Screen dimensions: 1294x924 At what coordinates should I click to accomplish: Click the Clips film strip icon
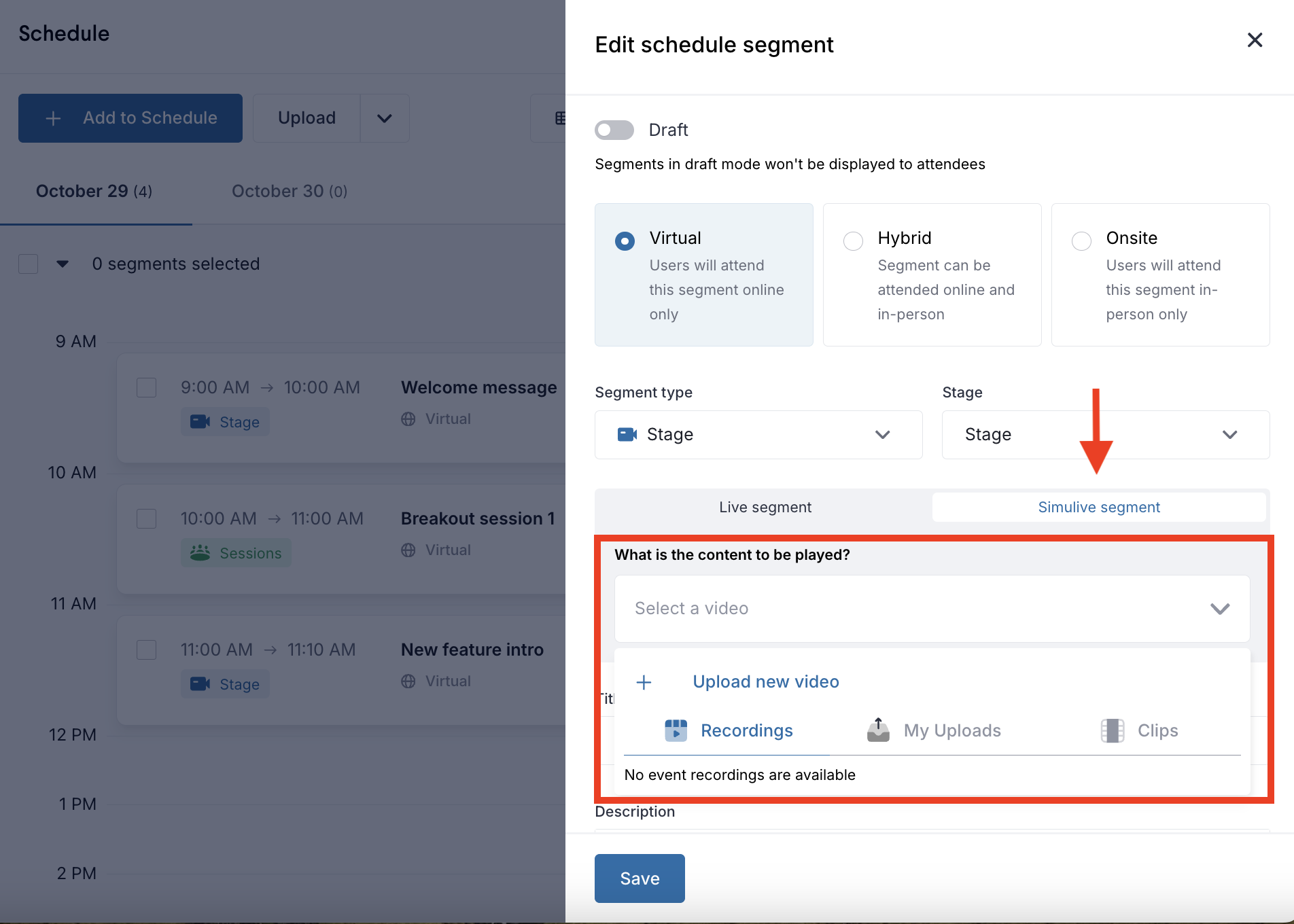point(1112,730)
